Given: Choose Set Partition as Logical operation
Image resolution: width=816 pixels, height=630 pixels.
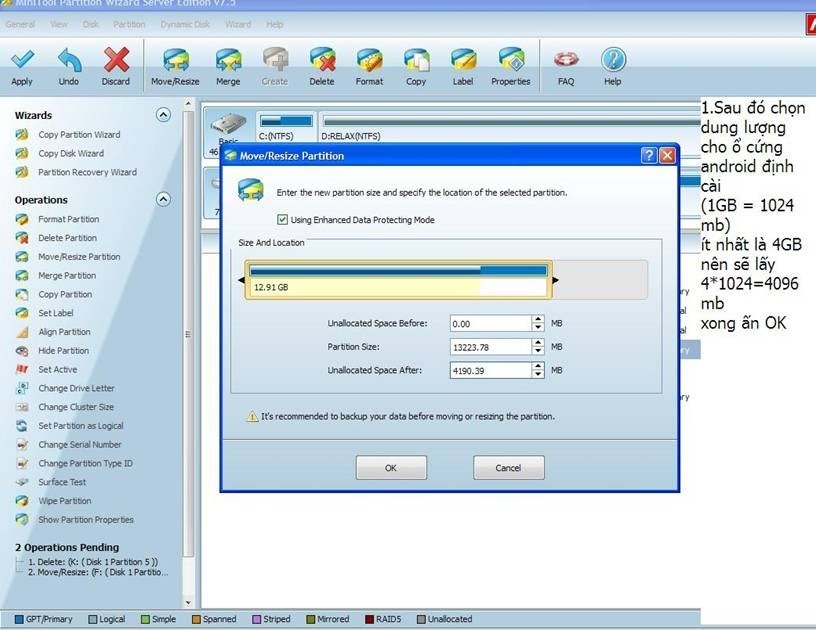Looking at the screenshot, I should click(x=81, y=426).
